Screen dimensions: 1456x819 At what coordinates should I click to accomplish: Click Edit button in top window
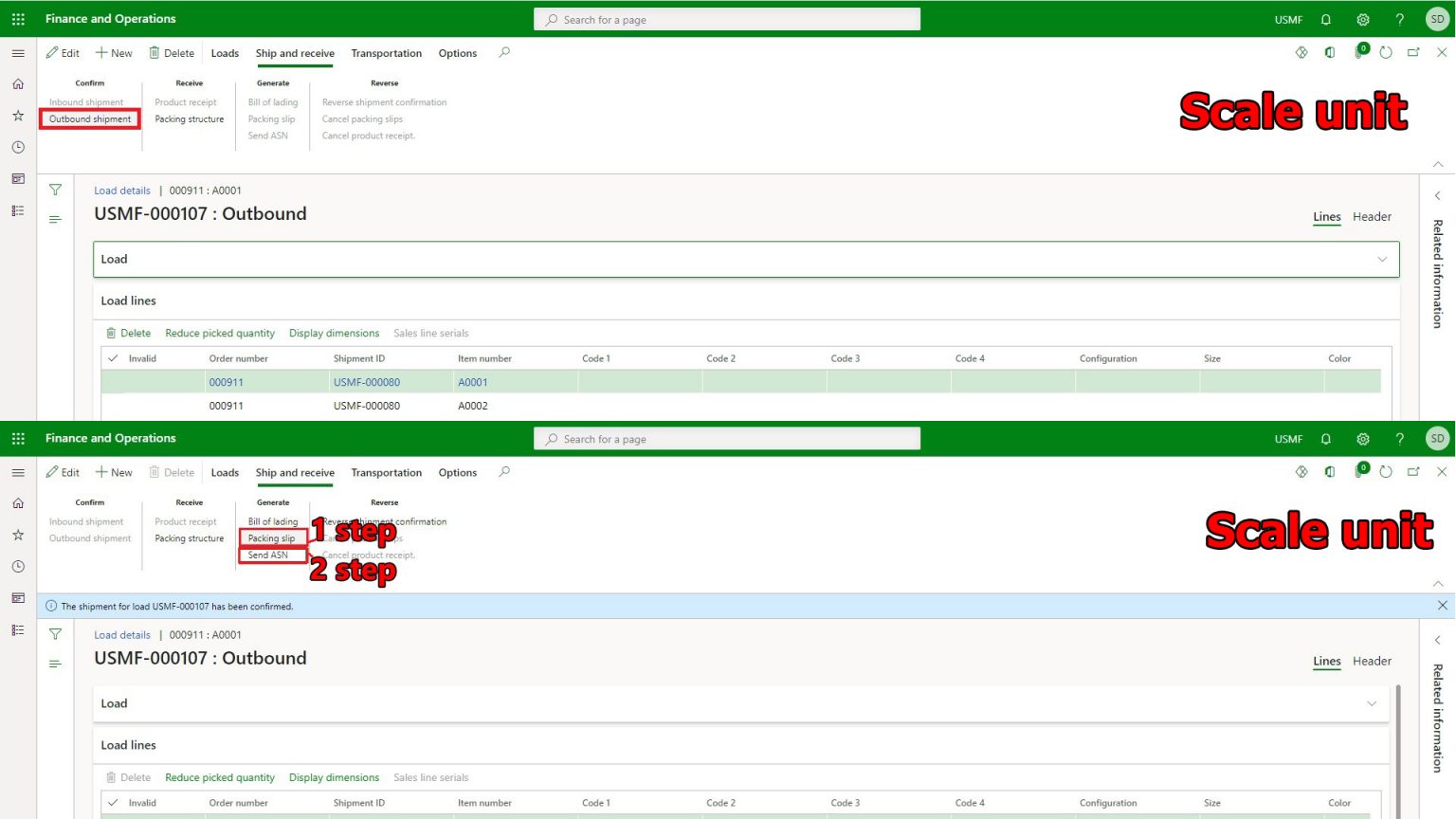pos(63,53)
